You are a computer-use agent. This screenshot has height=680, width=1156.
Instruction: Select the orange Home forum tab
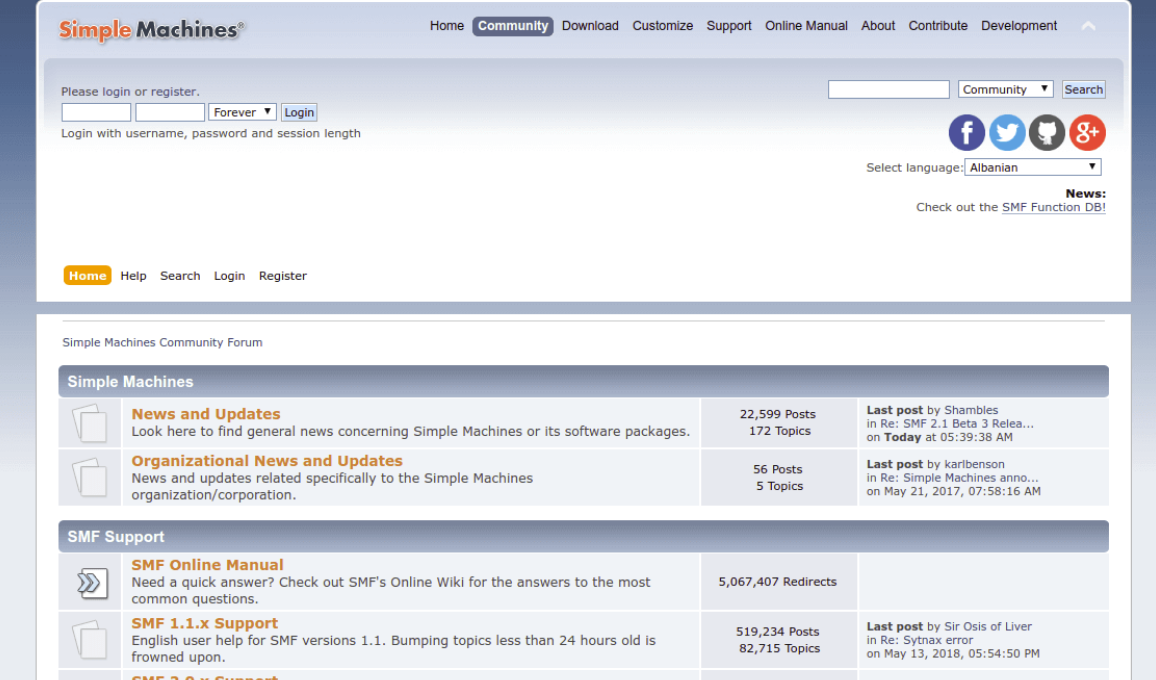[x=88, y=276]
